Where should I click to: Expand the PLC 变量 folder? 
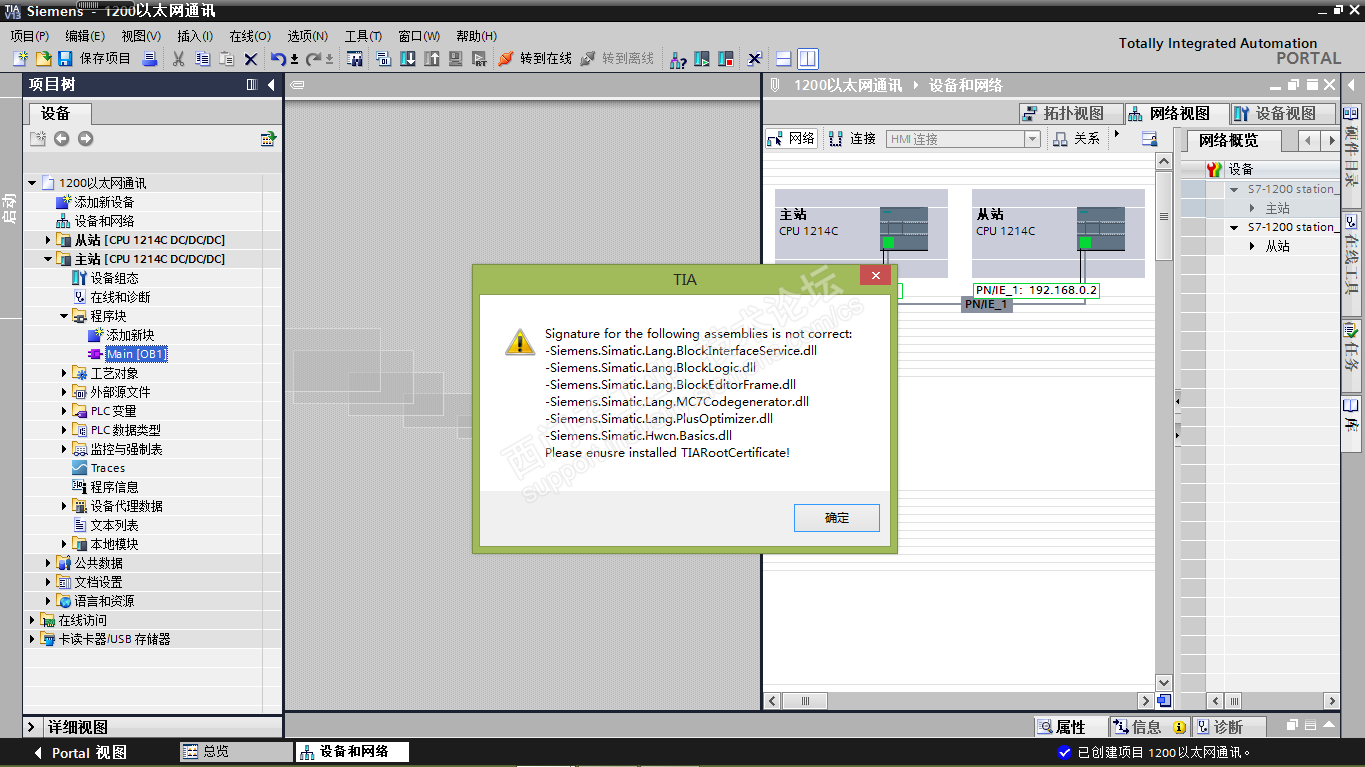click(x=64, y=411)
